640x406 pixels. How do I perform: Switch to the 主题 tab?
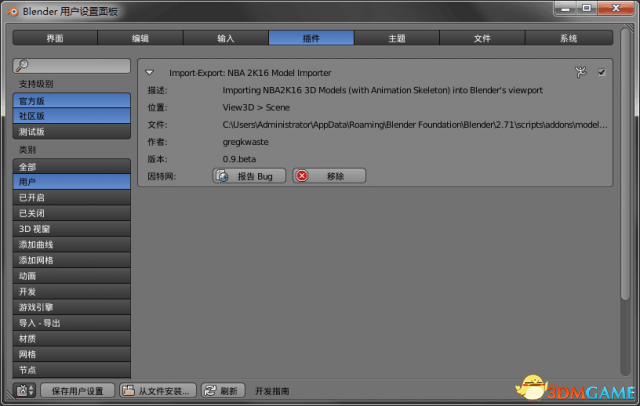point(397,38)
